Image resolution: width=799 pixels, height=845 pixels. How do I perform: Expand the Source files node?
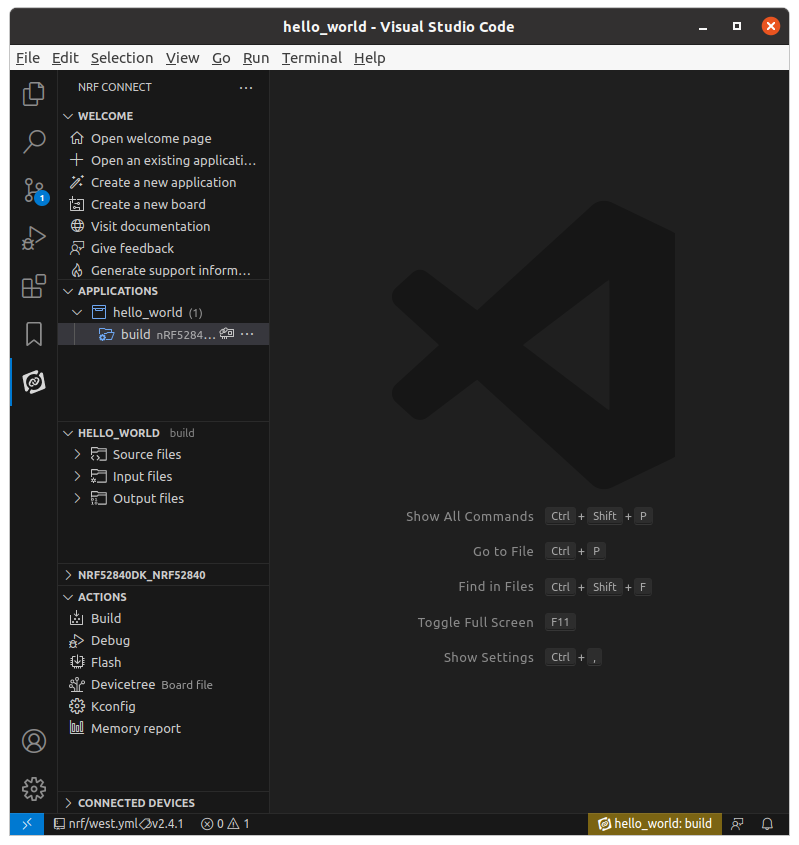77,455
